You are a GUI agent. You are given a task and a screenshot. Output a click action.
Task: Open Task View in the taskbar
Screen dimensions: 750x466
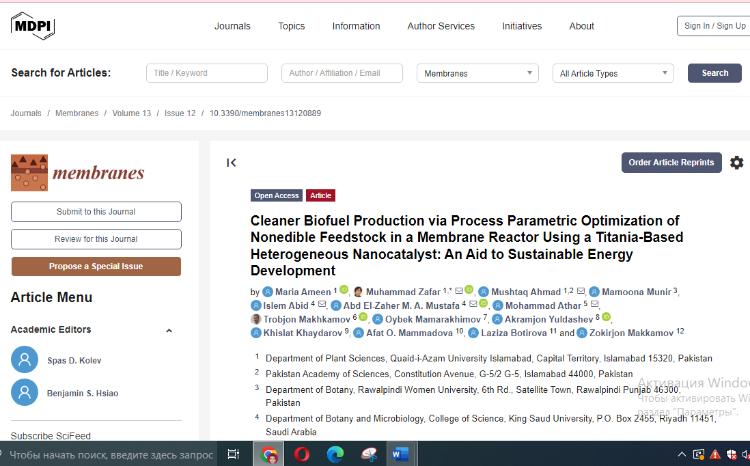pos(233,454)
